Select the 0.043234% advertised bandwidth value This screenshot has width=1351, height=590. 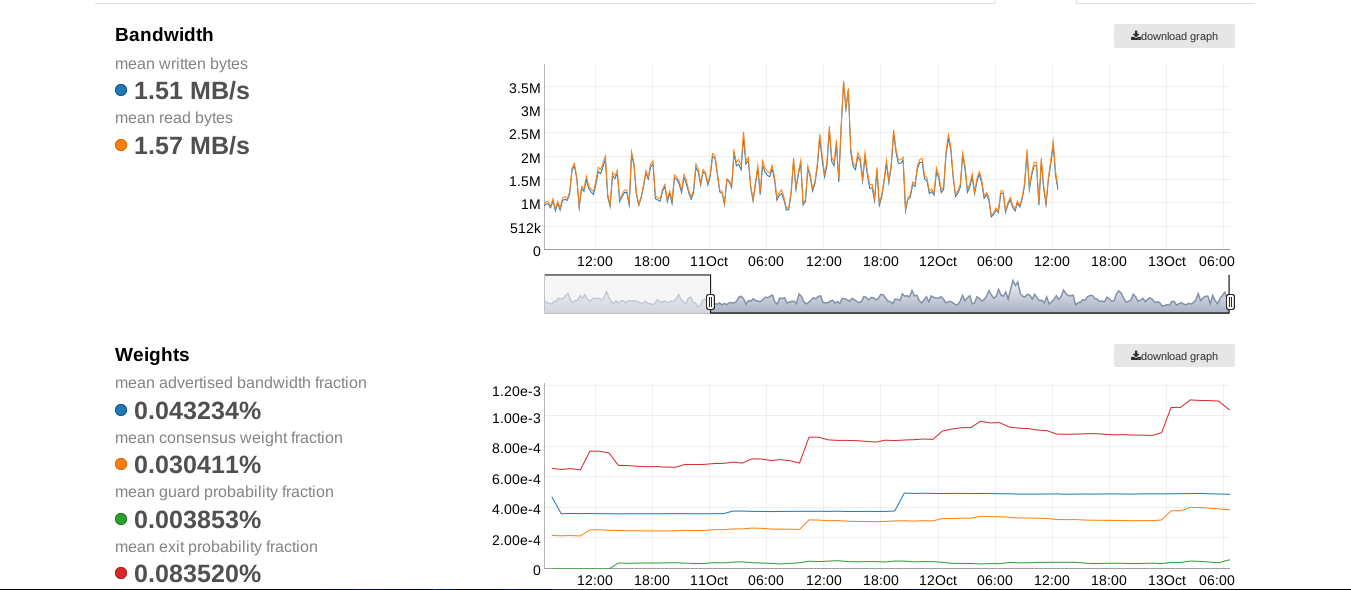(197, 411)
